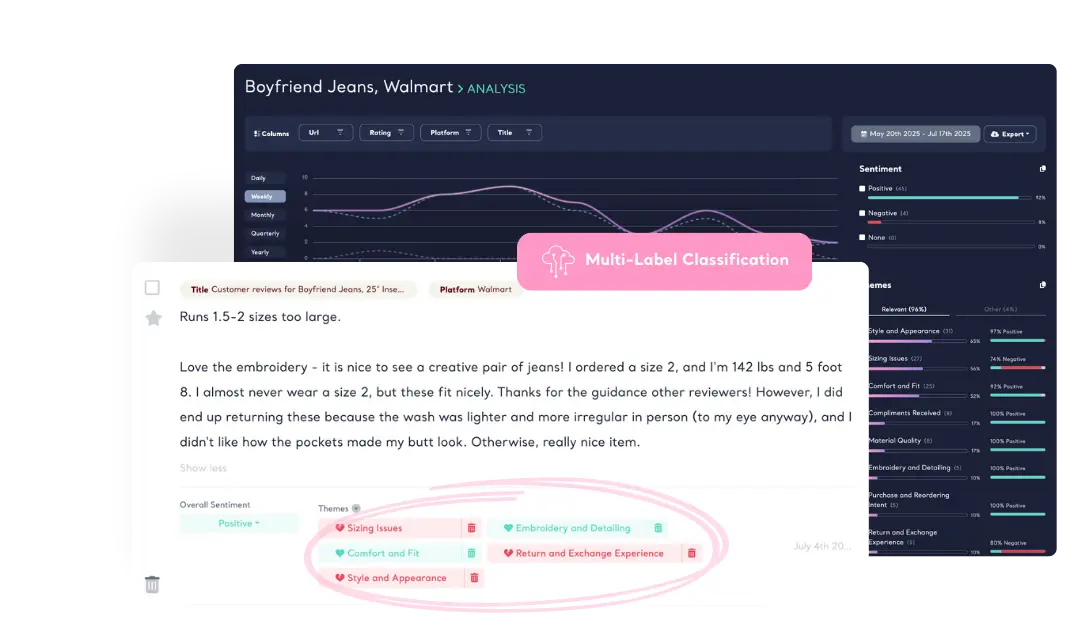Open the Export dropdown

point(1010,133)
